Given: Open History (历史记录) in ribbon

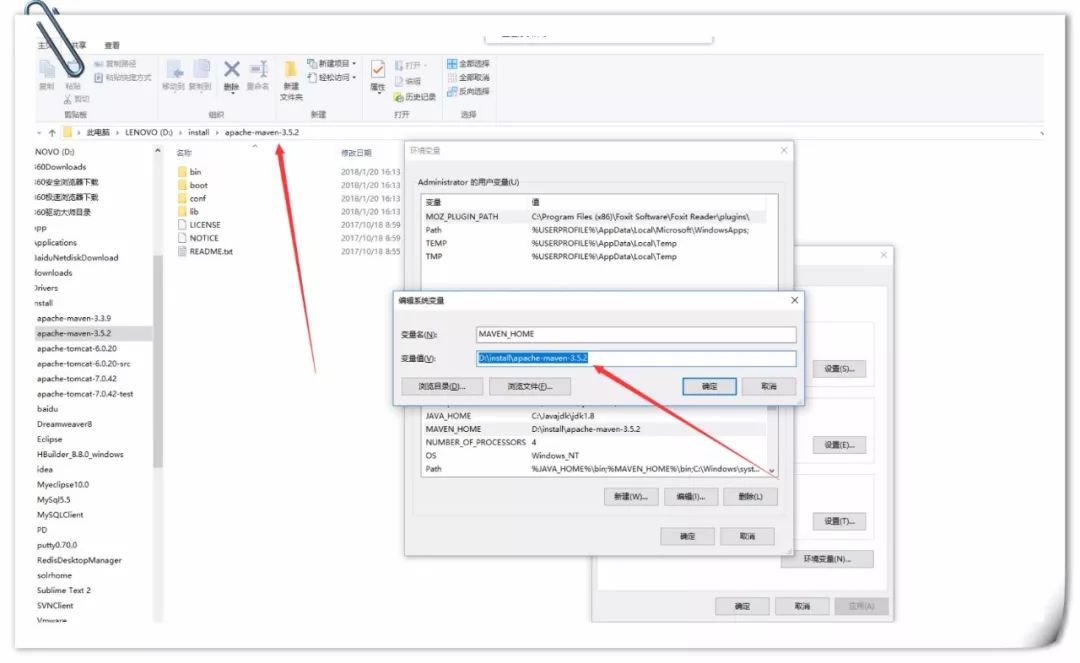Looking at the screenshot, I should 415,97.
